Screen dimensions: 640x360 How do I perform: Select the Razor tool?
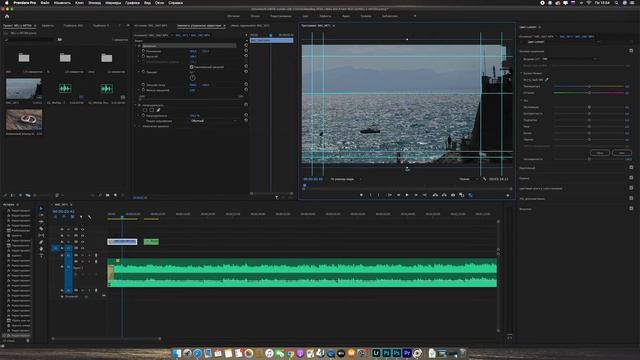pos(41,229)
